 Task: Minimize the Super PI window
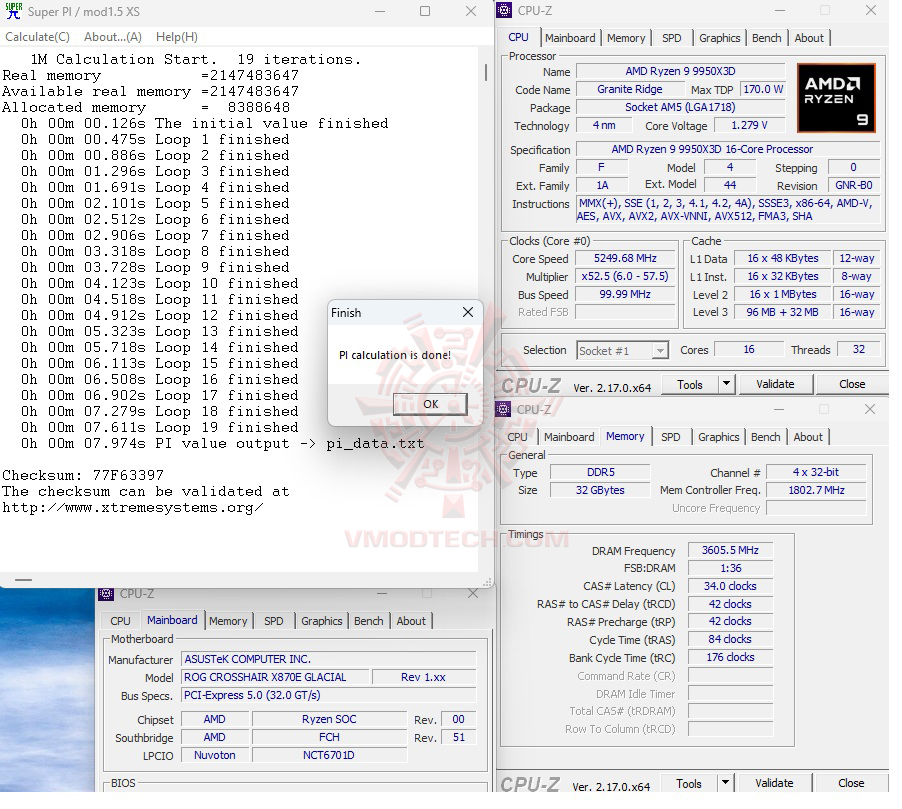pos(380,12)
